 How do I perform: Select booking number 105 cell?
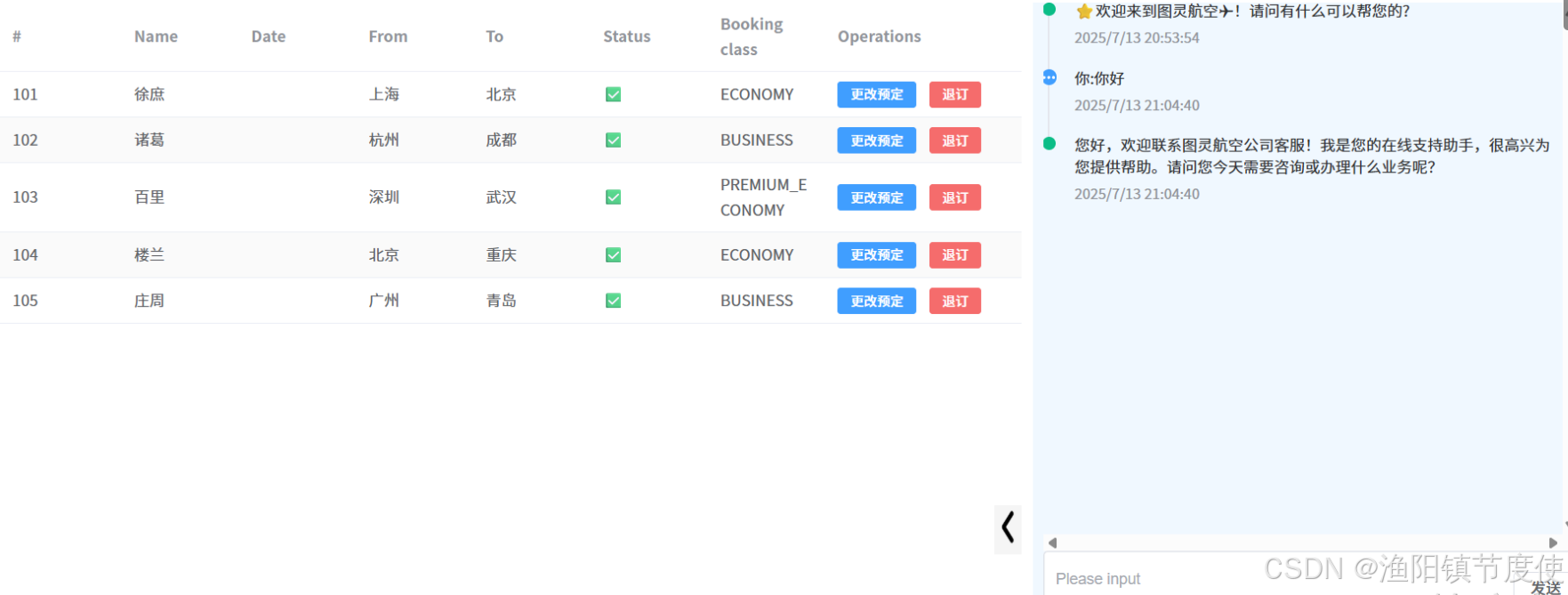[25, 301]
